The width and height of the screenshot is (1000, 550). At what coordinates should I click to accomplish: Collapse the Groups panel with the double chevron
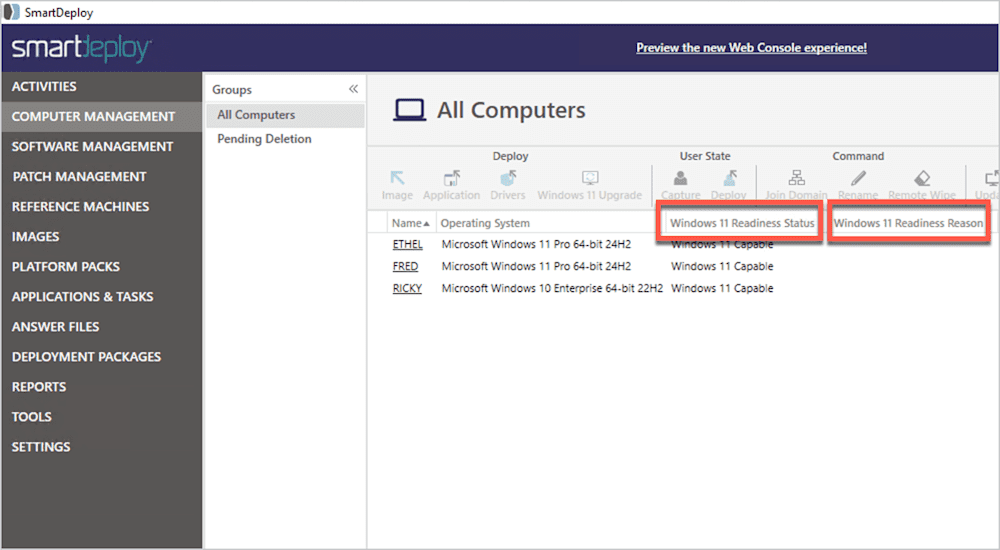pos(353,89)
